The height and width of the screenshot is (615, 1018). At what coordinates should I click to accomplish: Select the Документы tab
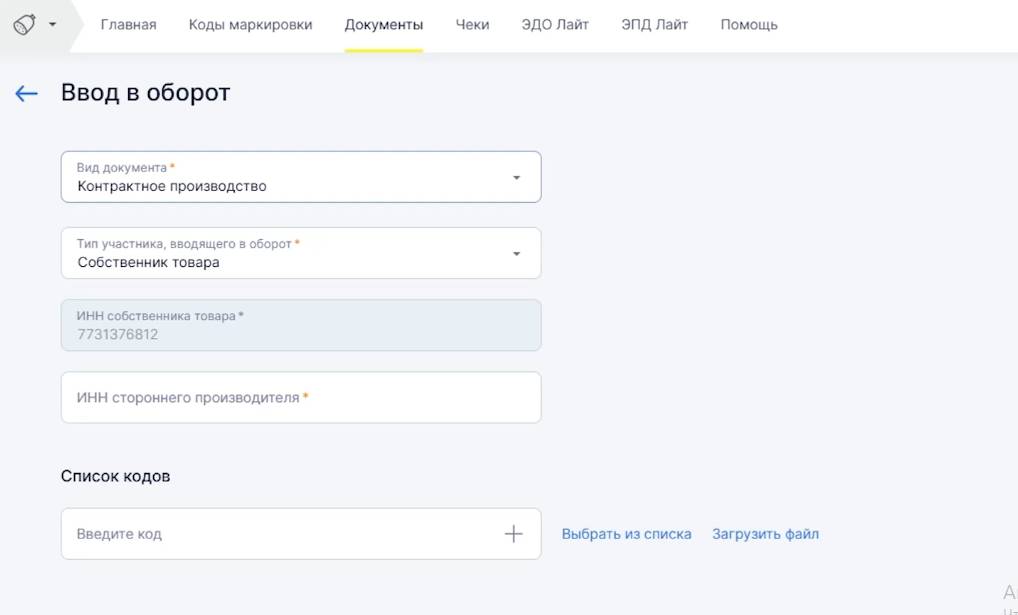coord(384,25)
